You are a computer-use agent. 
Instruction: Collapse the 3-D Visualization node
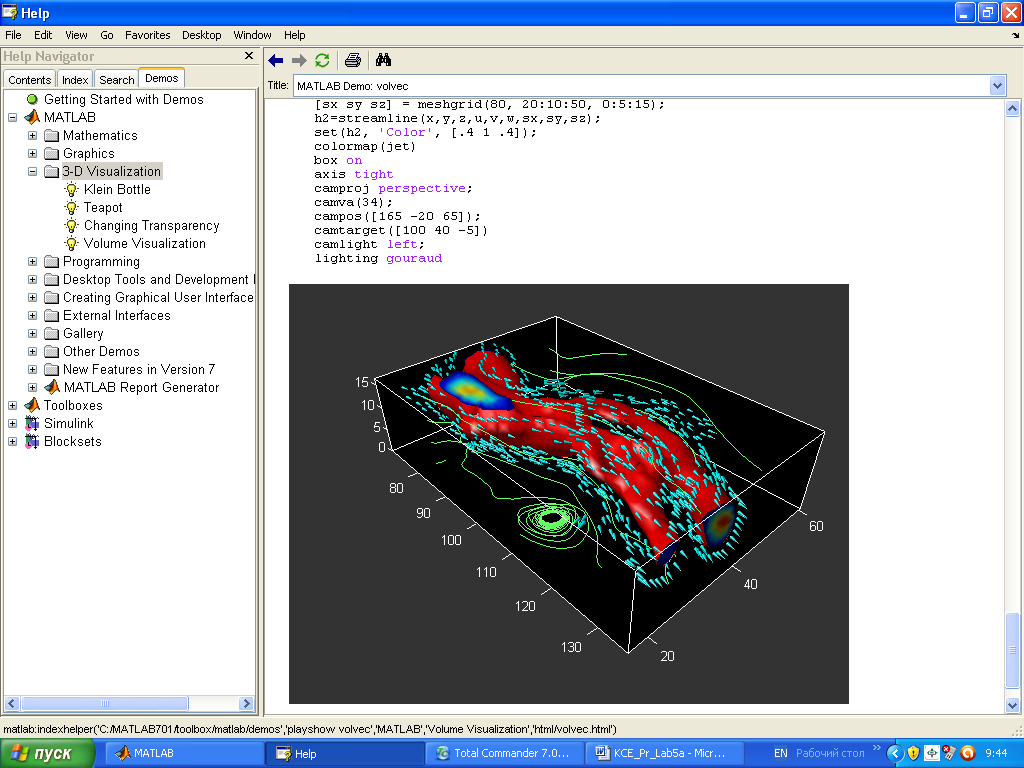[x=32, y=172]
